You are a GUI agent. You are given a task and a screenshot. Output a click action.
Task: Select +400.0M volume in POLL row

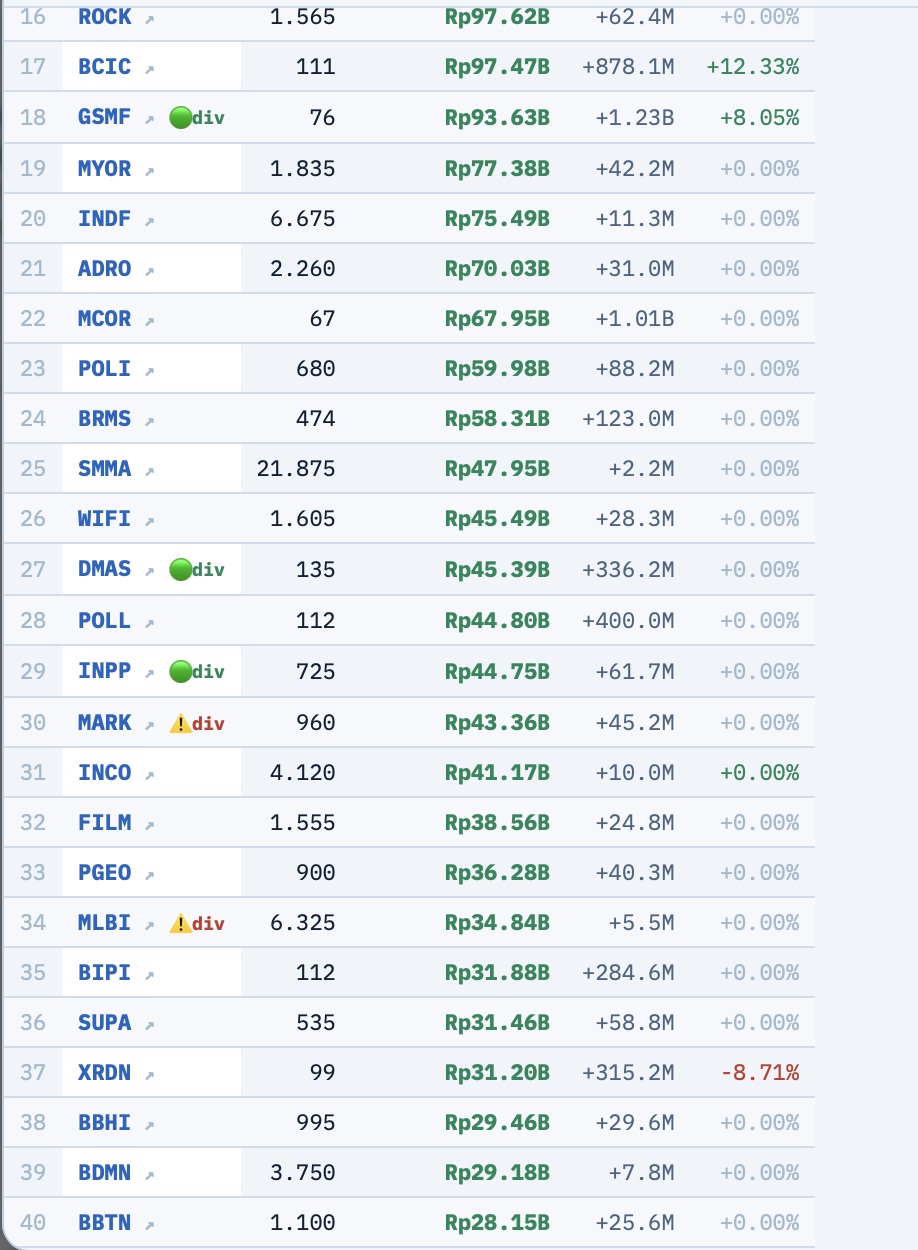click(628, 620)
